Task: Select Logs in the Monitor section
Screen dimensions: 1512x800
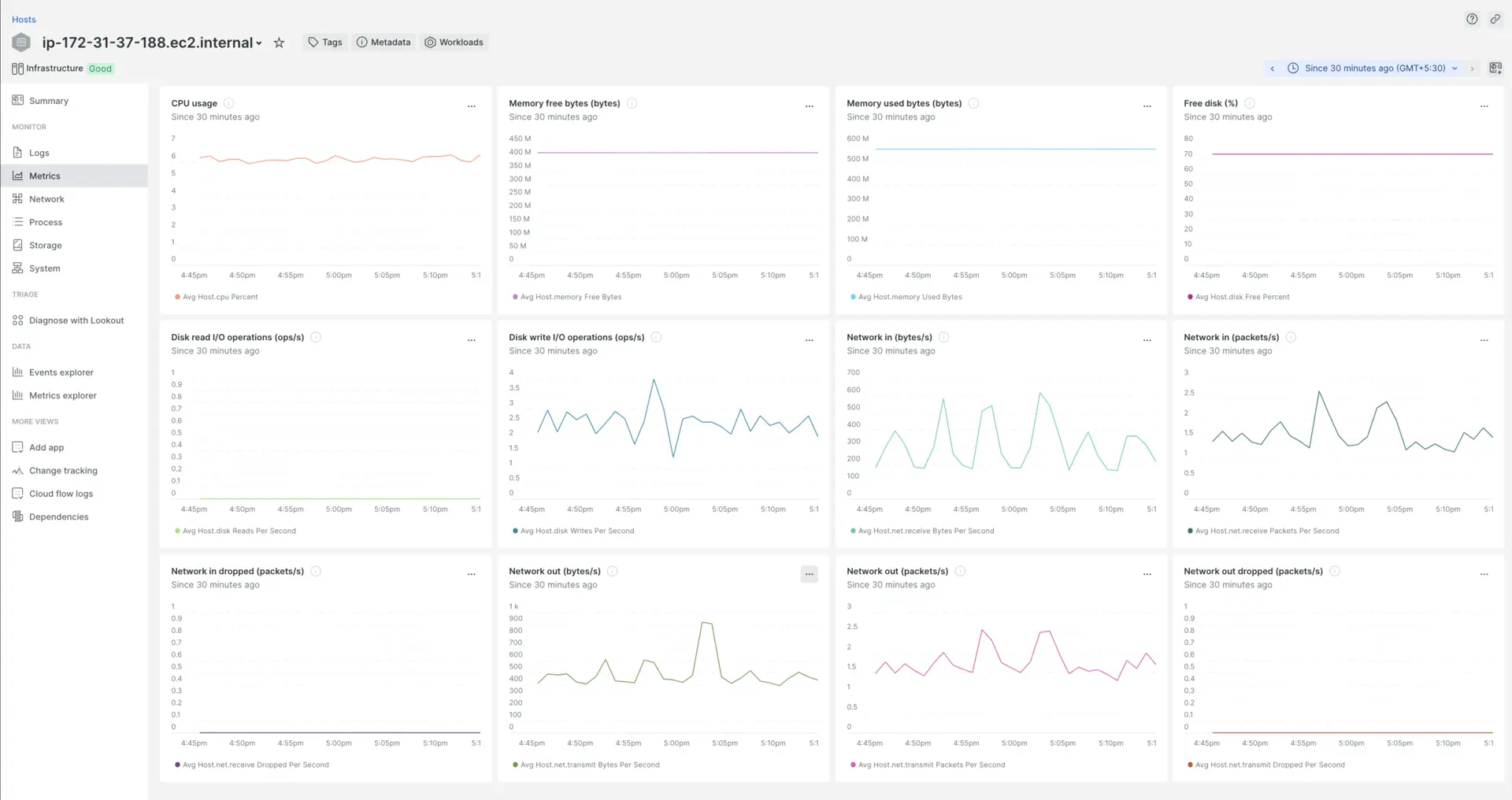Action: [x=39, y=153]
